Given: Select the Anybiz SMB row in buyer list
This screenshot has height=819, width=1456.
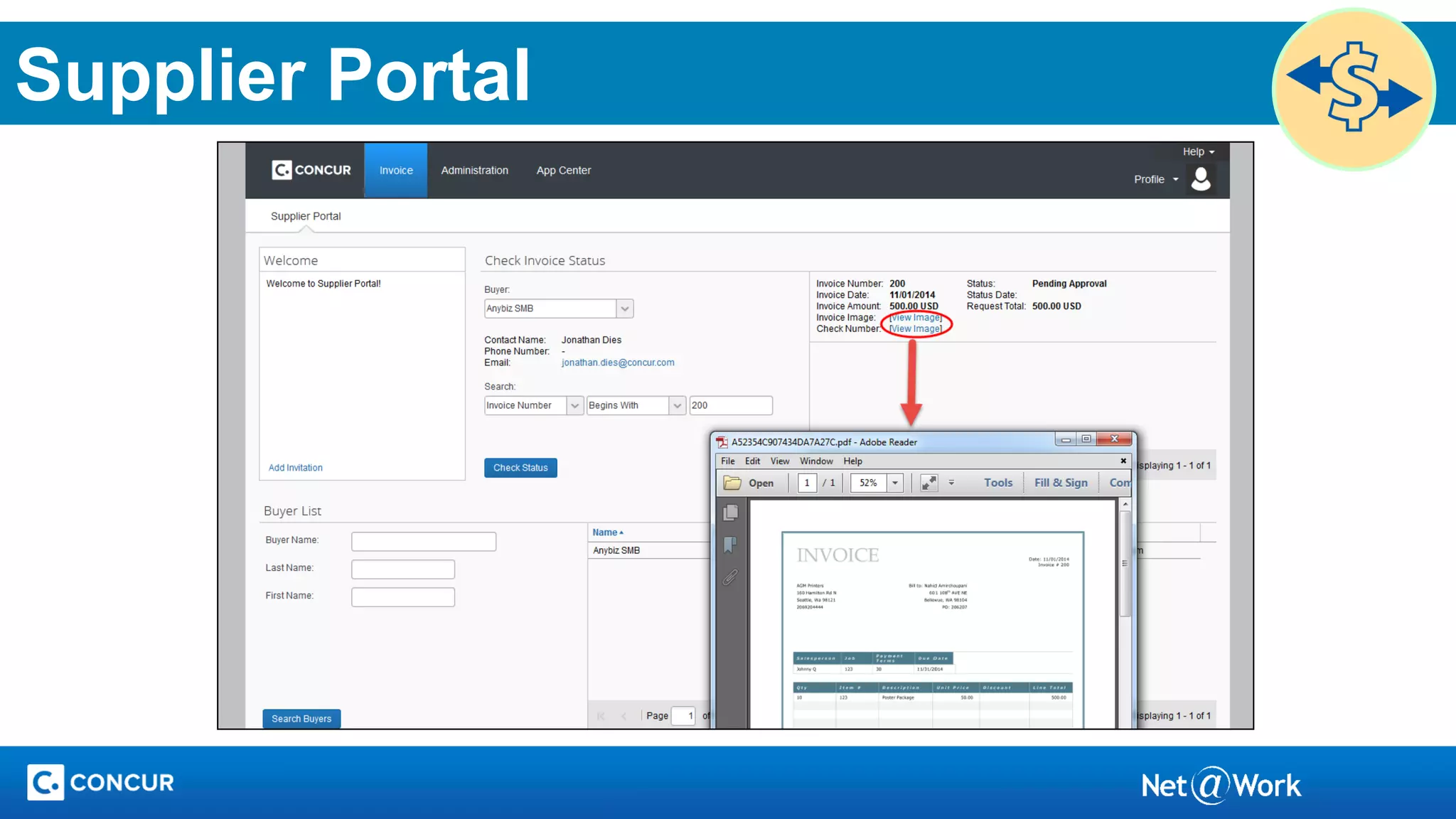Looking at the screenshot, I should [649, 551].
